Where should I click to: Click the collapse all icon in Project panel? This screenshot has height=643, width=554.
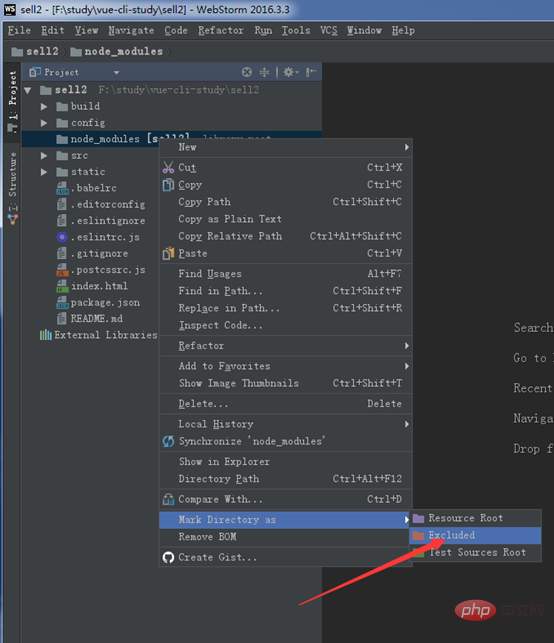click(x=264, y=72)
